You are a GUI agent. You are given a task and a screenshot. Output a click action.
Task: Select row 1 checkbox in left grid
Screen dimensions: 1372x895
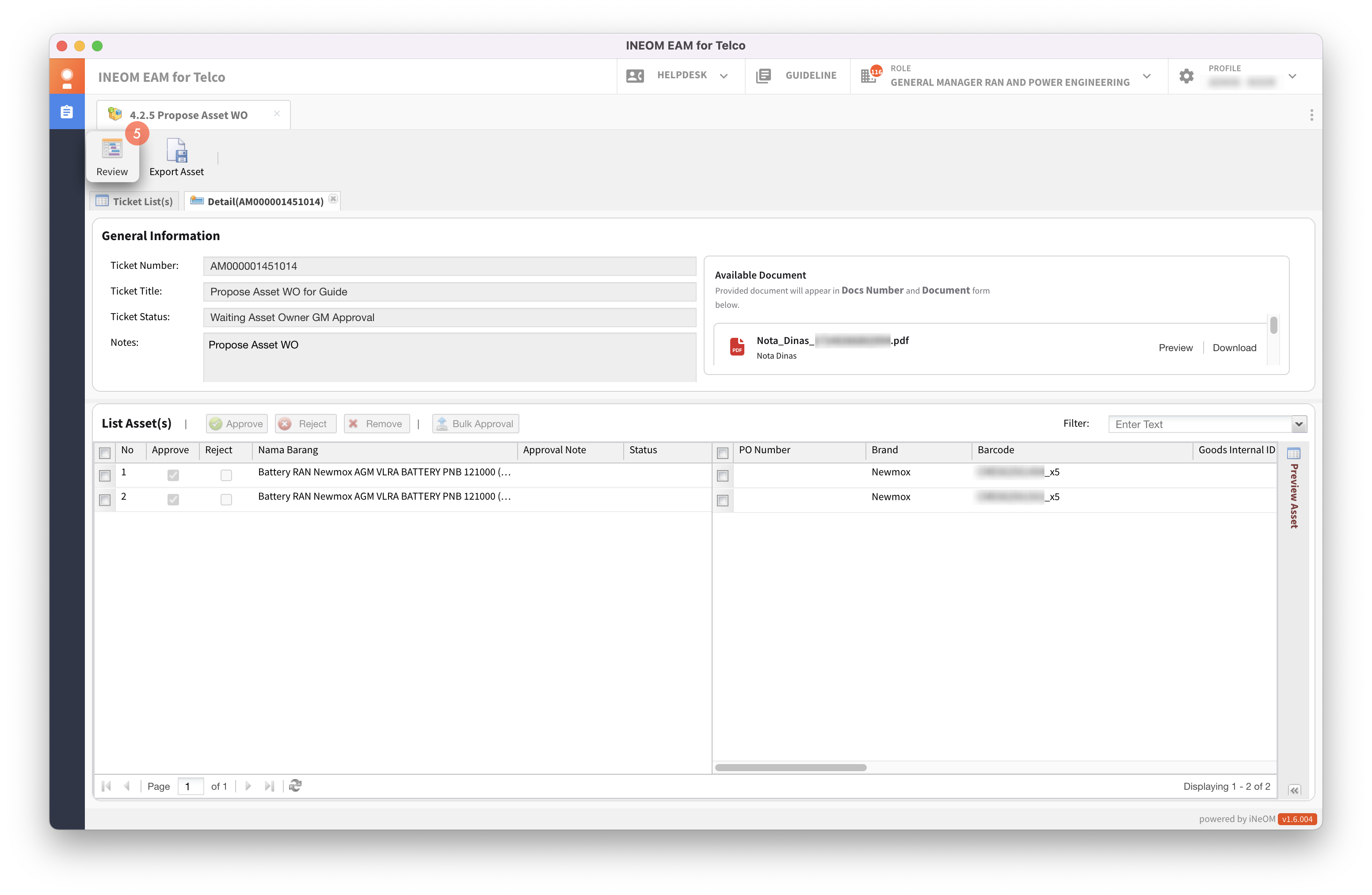point(104,476)
